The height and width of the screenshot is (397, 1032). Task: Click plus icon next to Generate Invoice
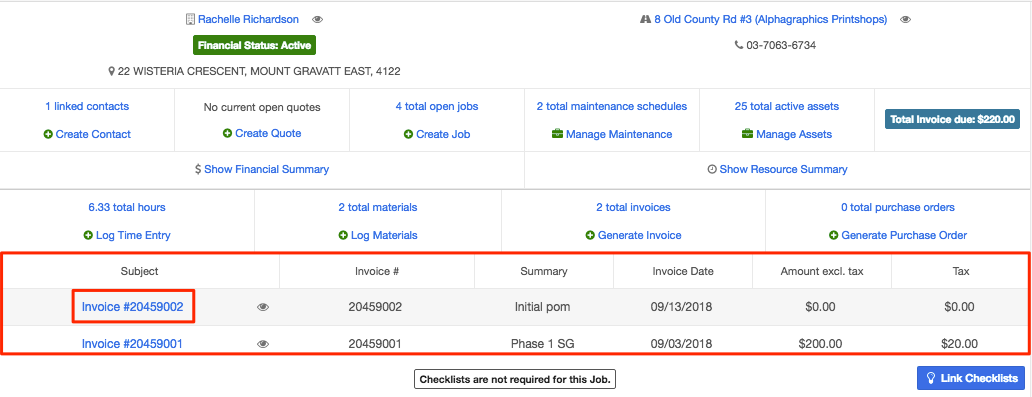point(590,235)
